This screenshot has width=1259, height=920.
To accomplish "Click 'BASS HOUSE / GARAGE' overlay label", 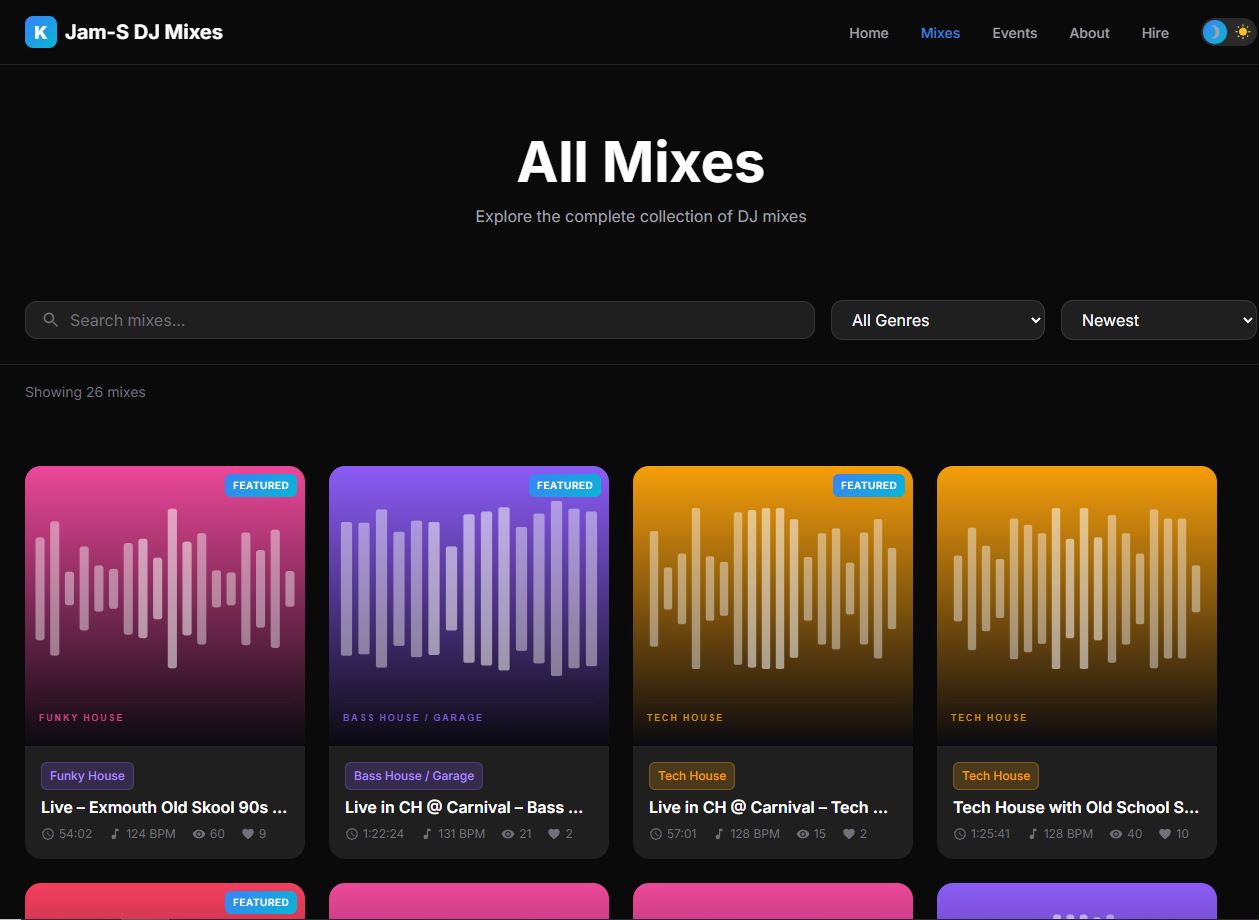I will (413, 718).
